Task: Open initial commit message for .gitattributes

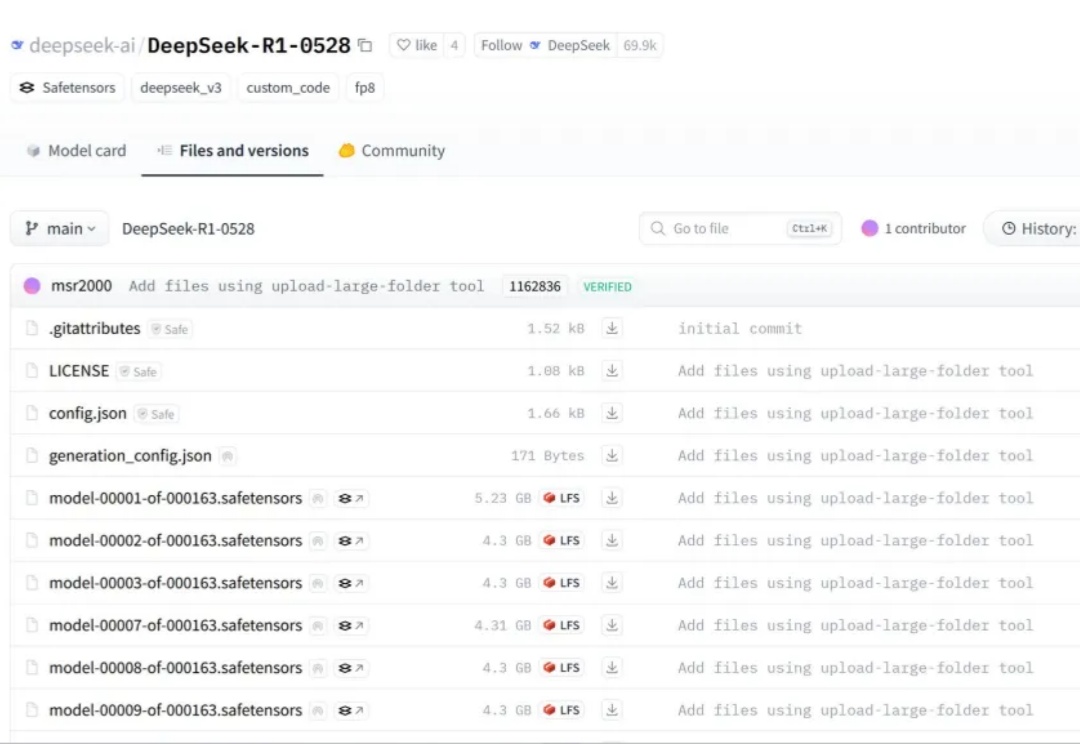Action: coord(740,329)
